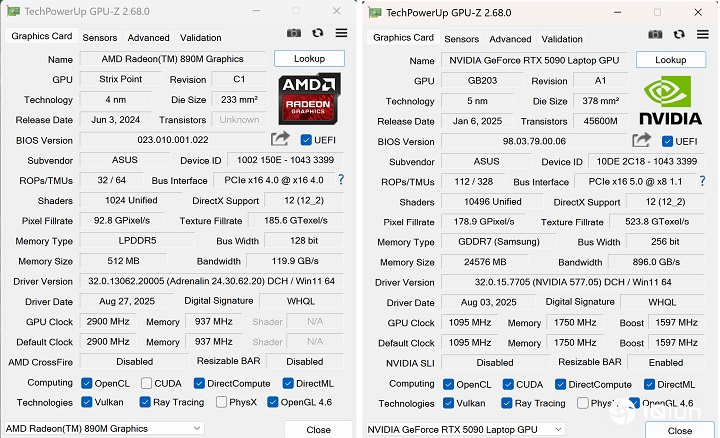Click Lookup button next to NVIDIA GPU name
The image size is (720, 438).
coord(670,60)
